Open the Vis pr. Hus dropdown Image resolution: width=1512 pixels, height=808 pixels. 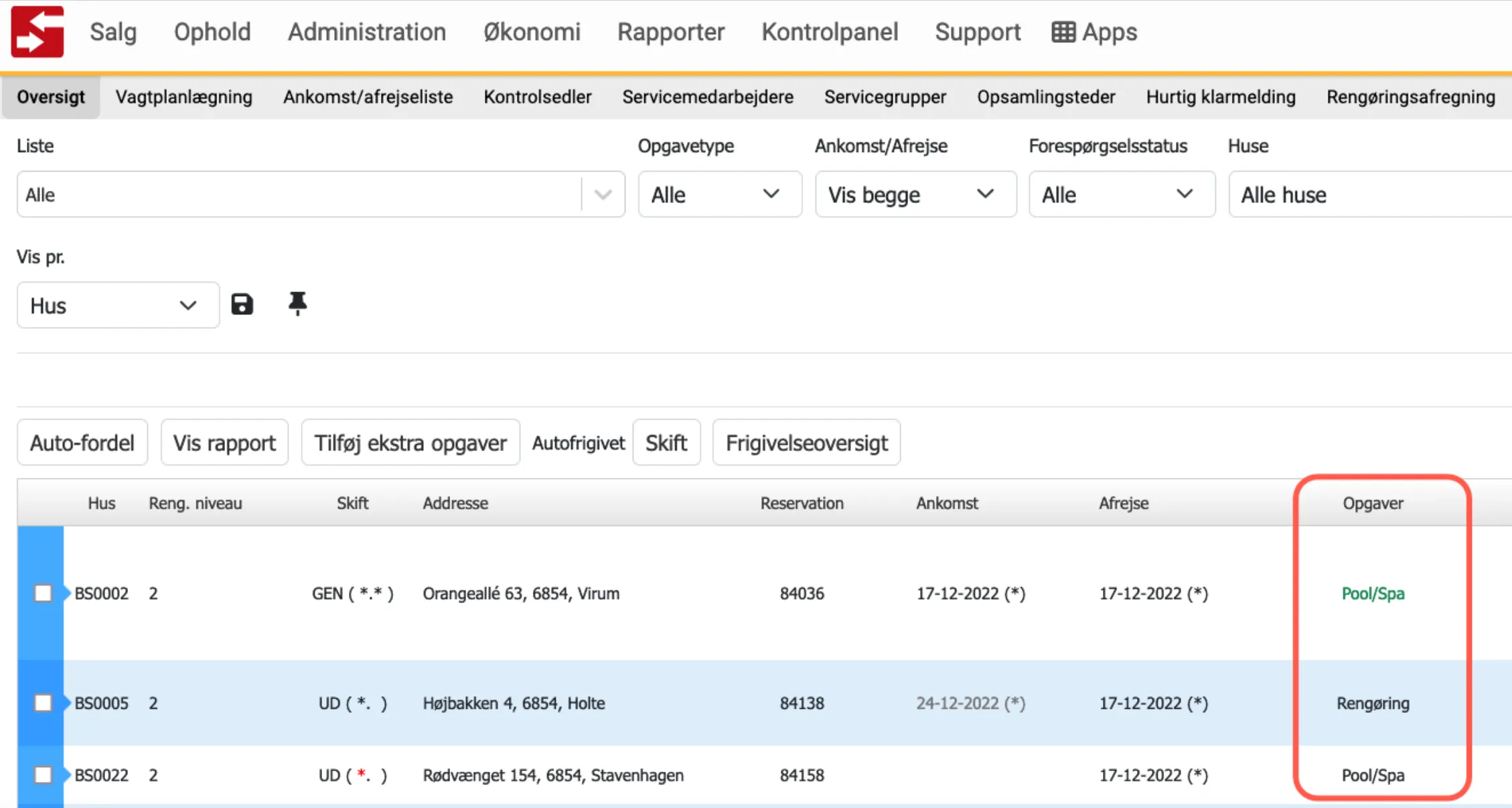[117, 306]
